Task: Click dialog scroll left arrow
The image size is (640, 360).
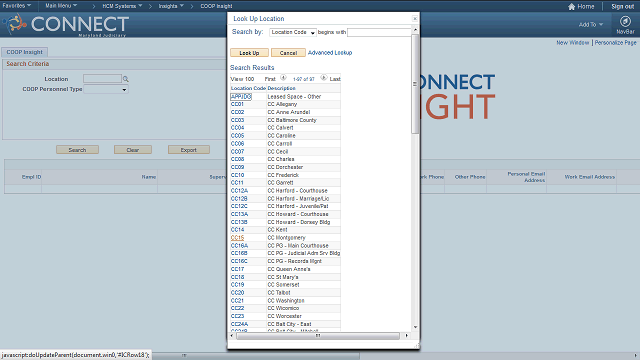Action: 232,336
